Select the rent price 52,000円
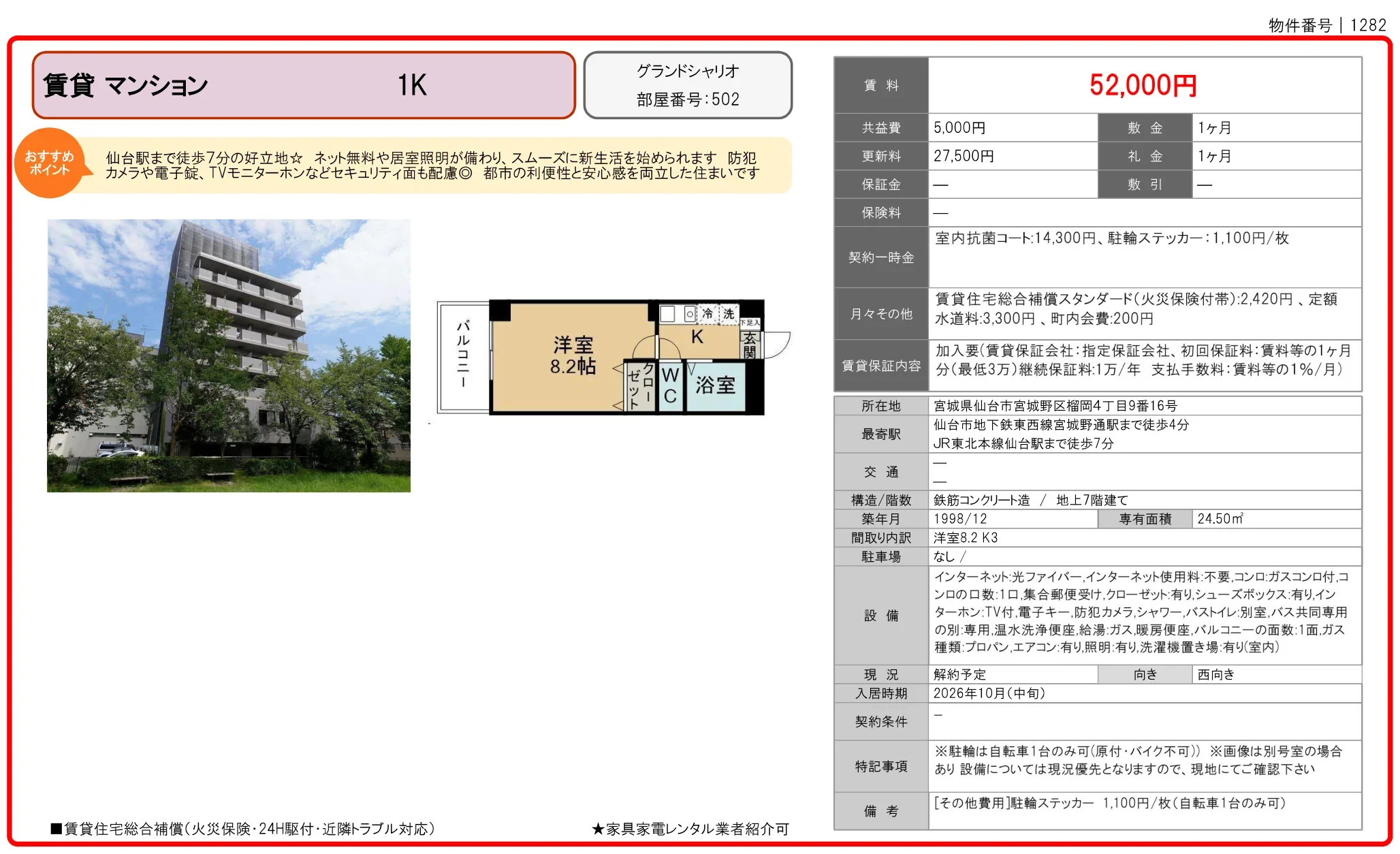The width and height of the screenshot is (1400, 854). (x=1143, y=85)
